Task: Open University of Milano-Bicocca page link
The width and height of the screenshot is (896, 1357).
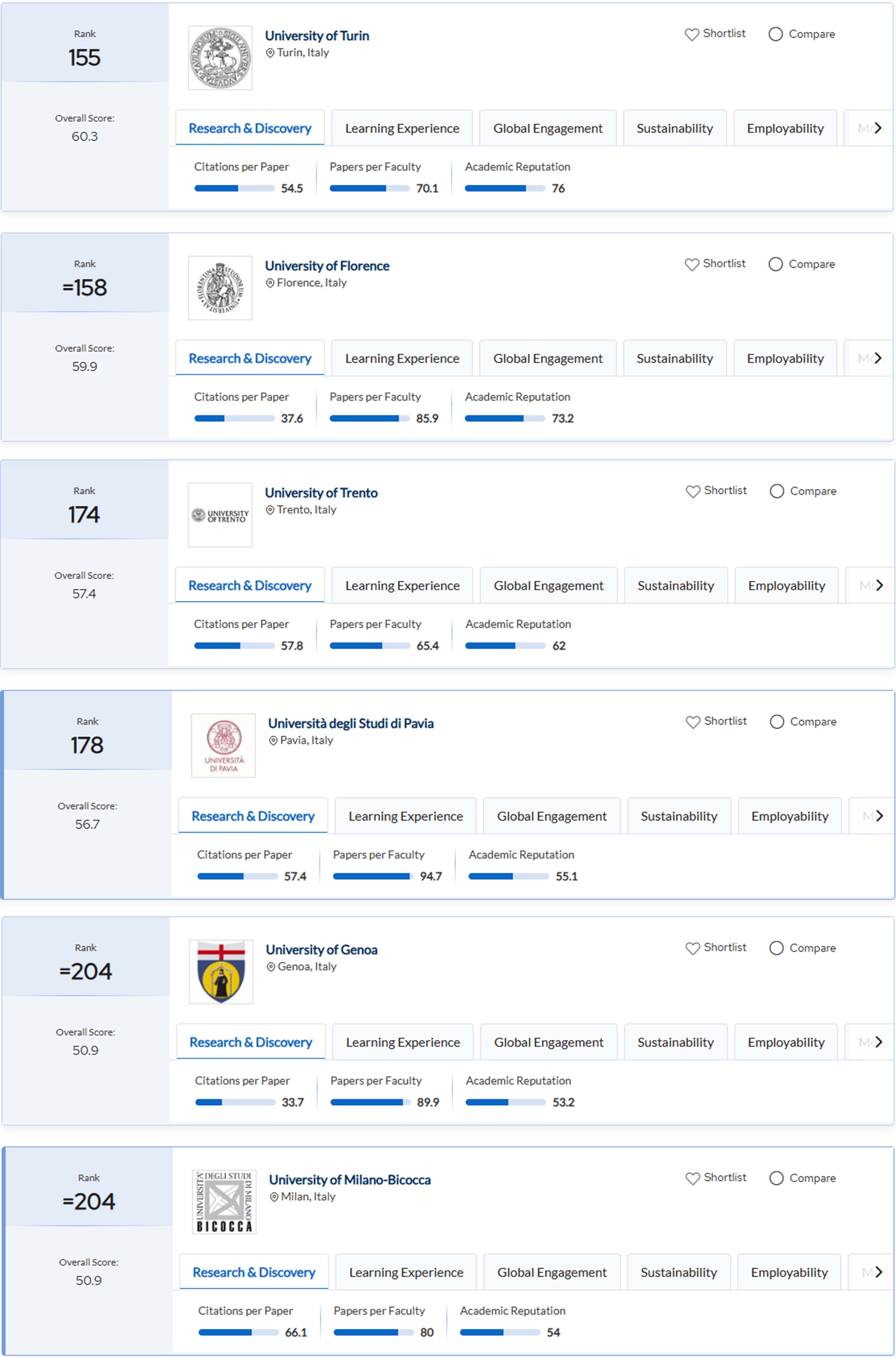Action: pyautogui.click(x=350, y=1180)
